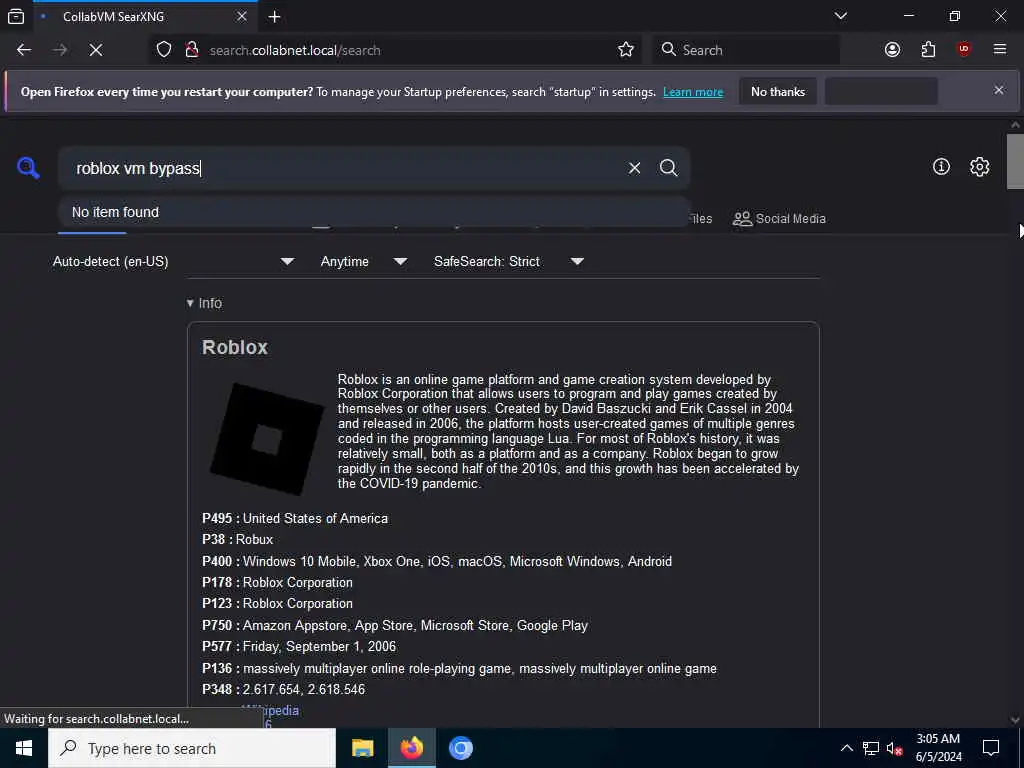Open the list all tabs chevron
1024x768 pixels.
(840, 16)
